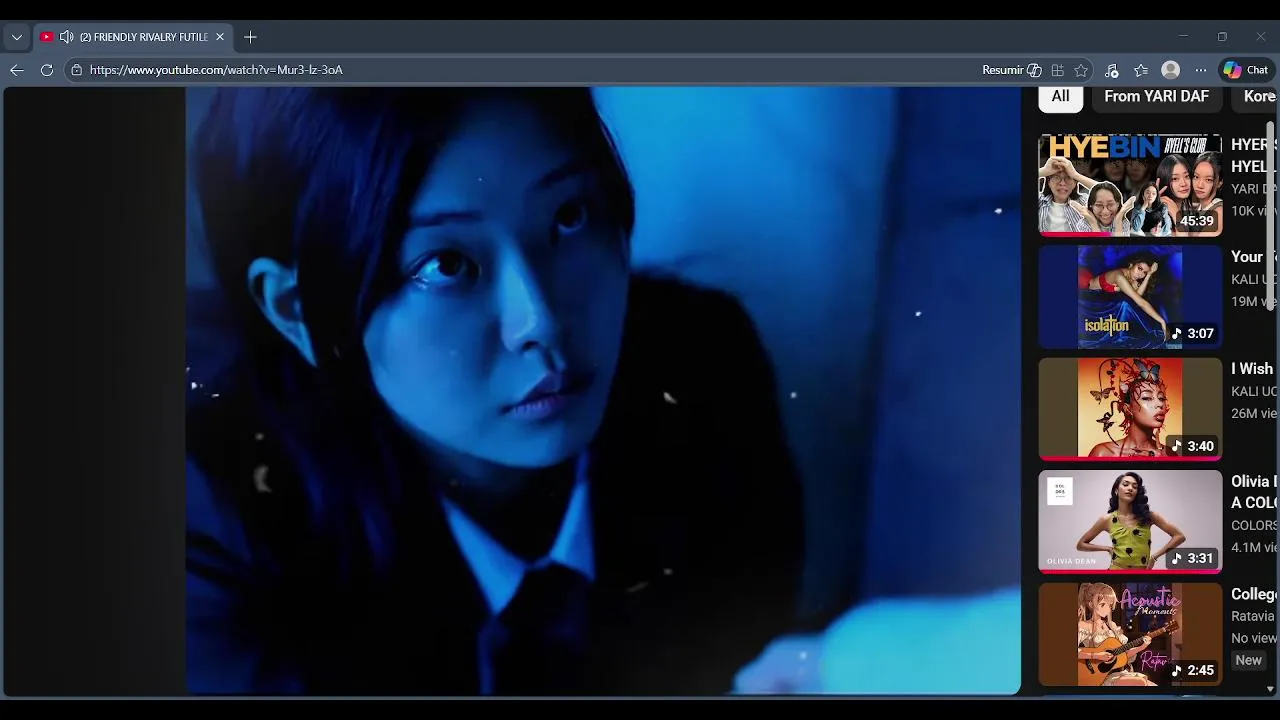Open the media control music icon
The image size is (1280, 720).
pos(1111,70)
